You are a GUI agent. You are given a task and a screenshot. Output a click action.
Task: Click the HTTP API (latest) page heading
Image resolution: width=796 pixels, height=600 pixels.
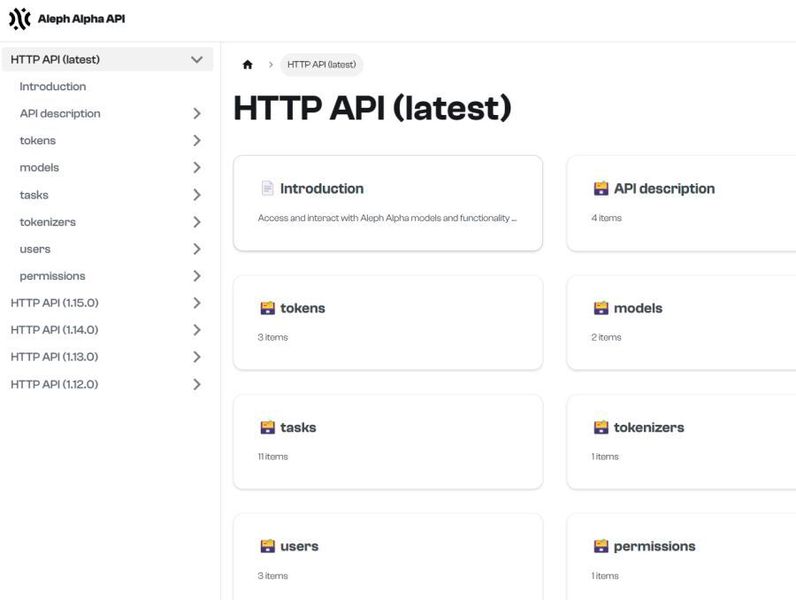click(372, 108)
